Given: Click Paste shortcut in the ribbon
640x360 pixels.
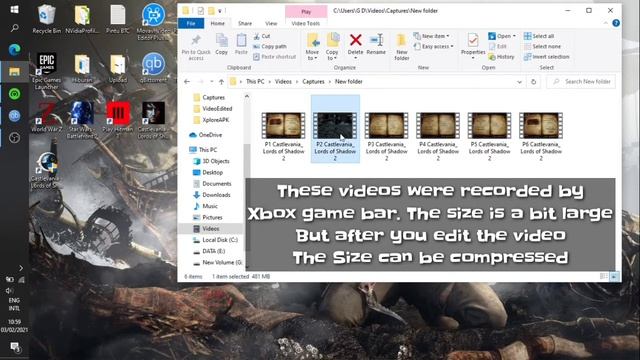Looking at the screenshot, I should click(x=274, y=57).
